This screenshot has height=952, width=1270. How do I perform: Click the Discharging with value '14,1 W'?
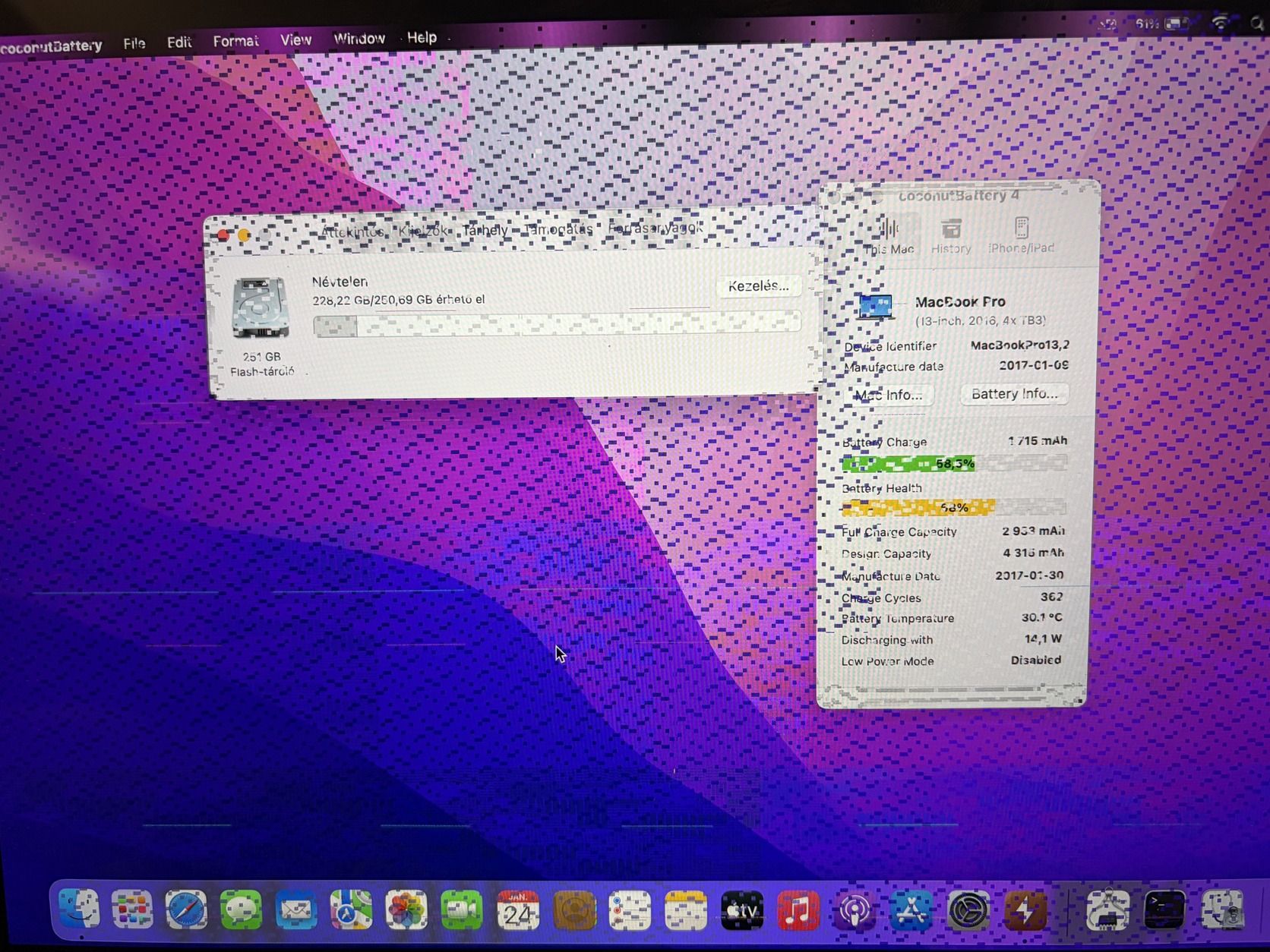coord(1043,638)
